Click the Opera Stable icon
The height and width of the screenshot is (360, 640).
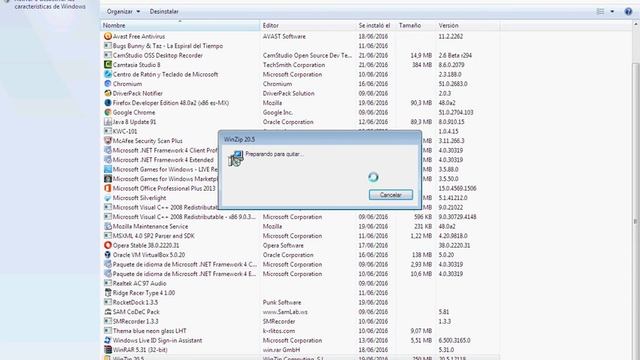tap(108, 245)
